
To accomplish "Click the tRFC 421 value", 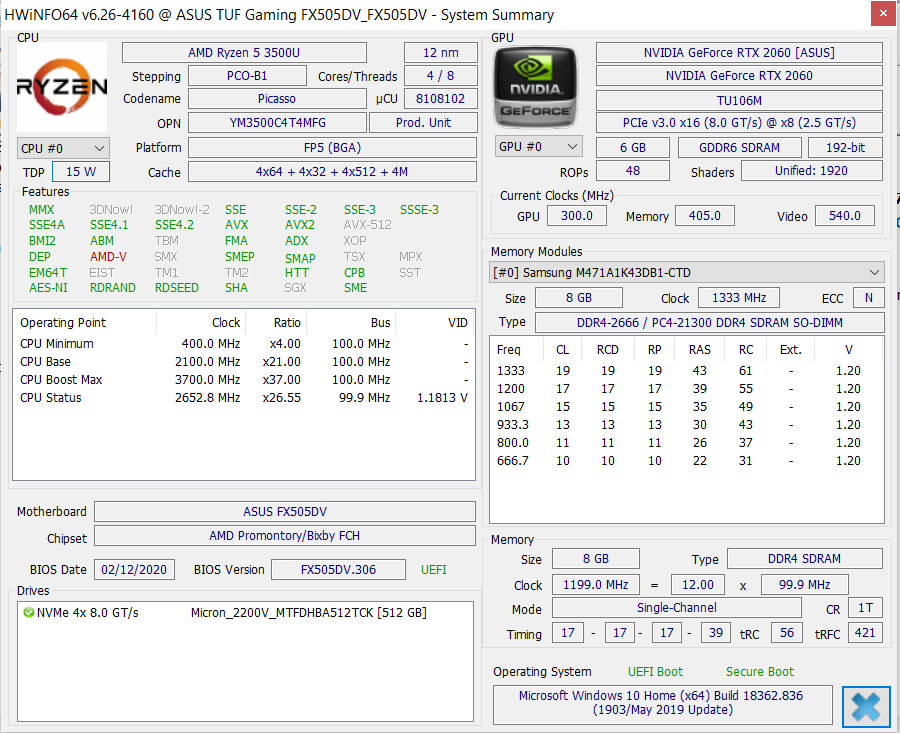I will click(864, 633).
